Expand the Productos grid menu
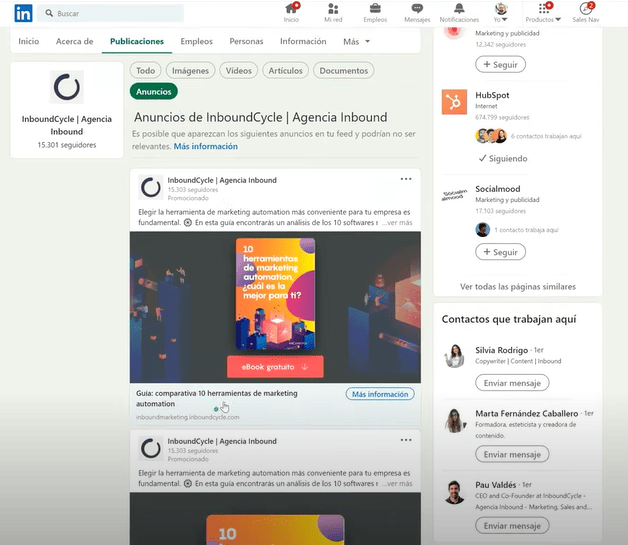Image resolution: width=628 pixels, height=545 pixels. point(543,13)
